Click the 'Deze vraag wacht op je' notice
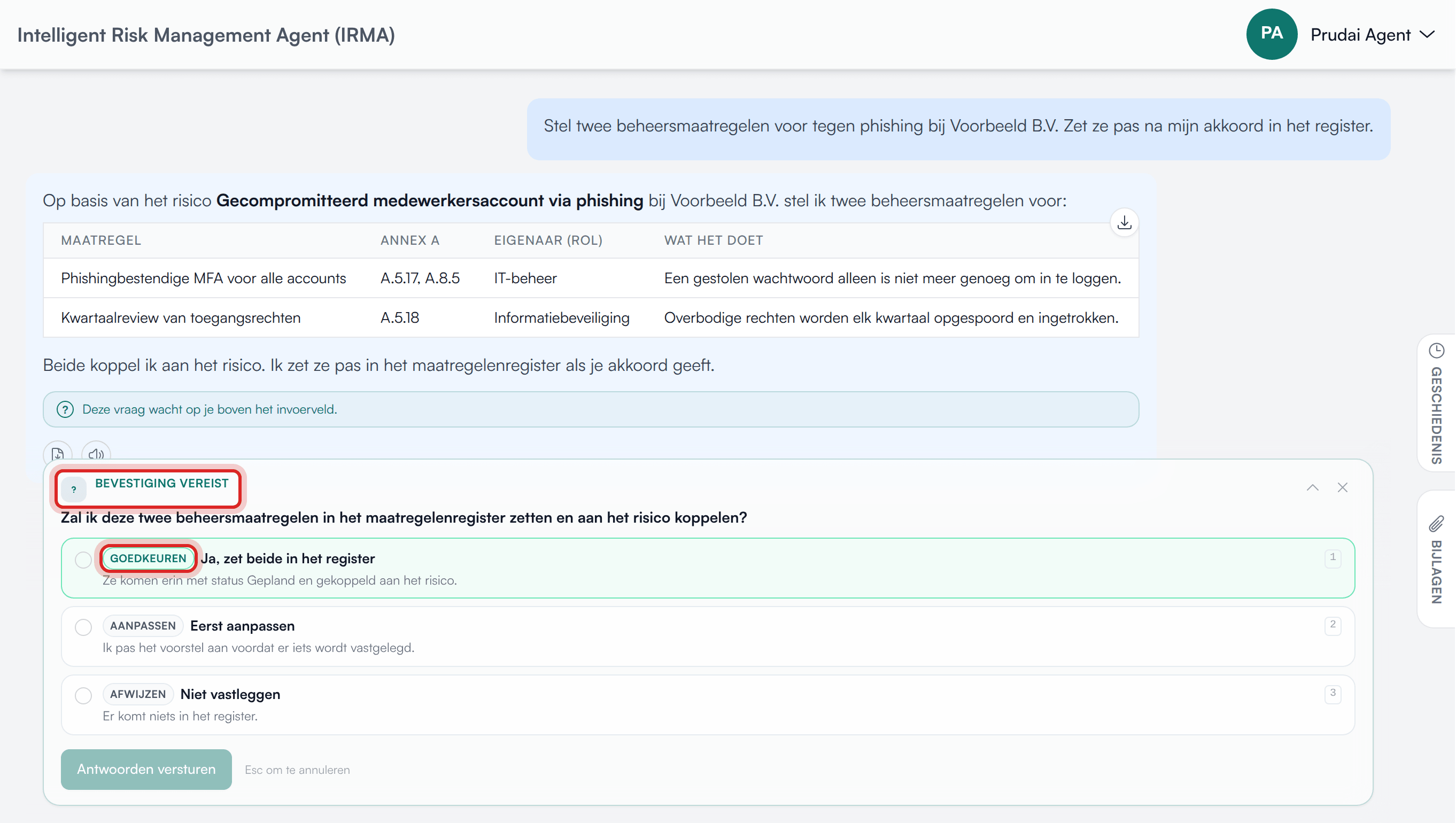The width and height of the screenshot is (1456, 823). [591, 409]
